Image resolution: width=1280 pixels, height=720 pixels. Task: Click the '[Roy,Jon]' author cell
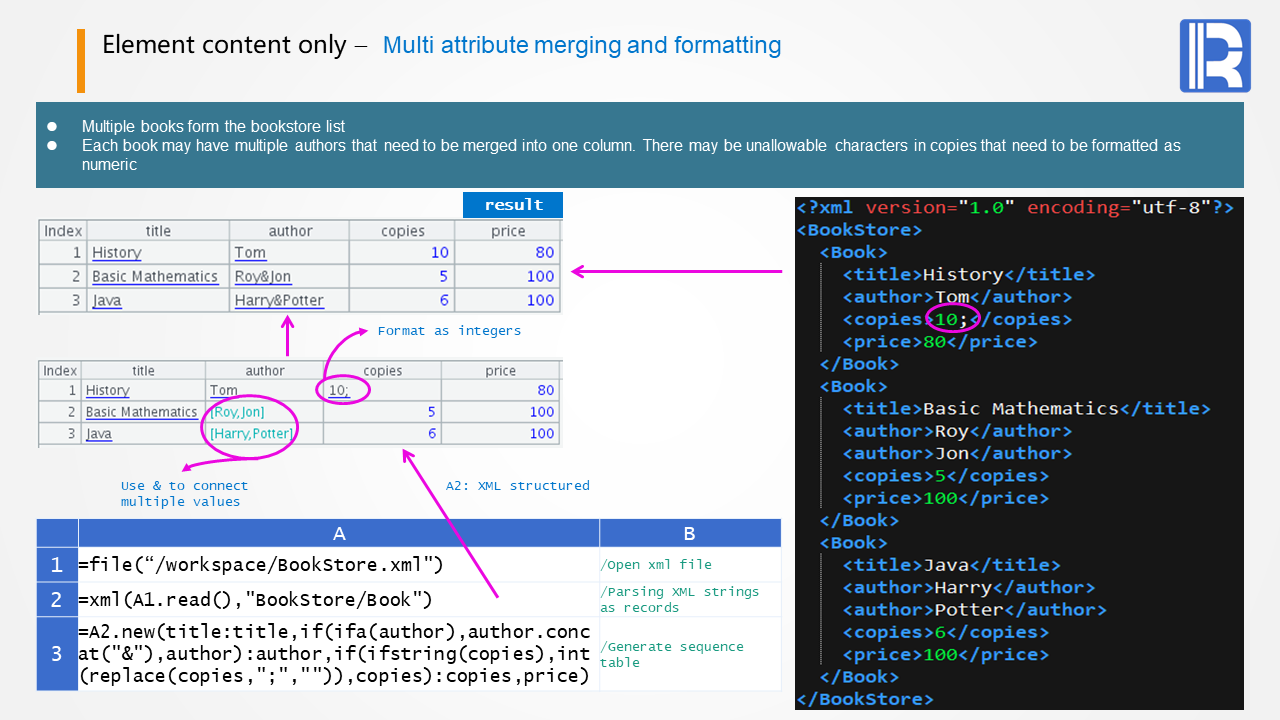237,412
